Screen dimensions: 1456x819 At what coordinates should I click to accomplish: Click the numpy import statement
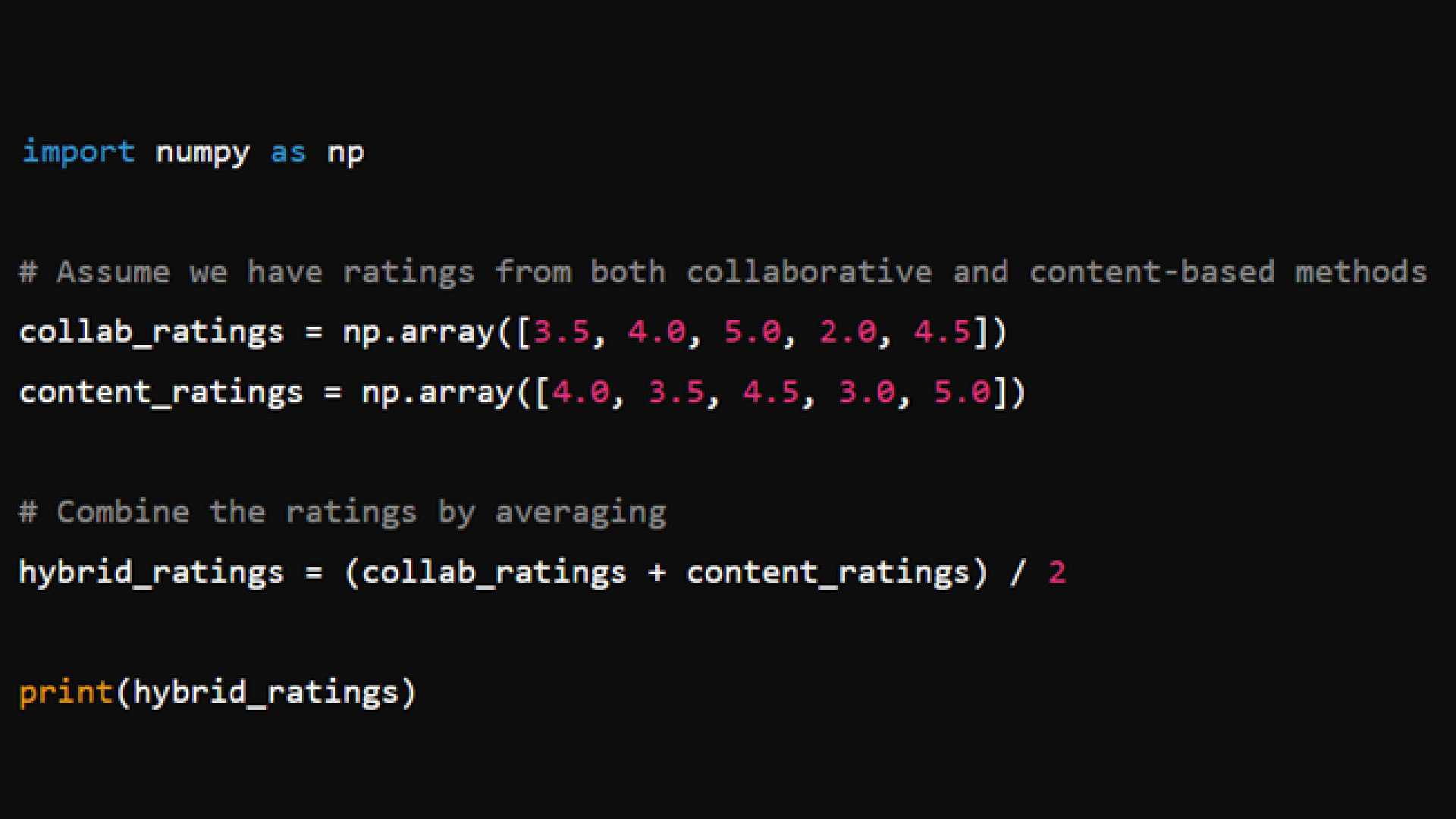[192, 151]
